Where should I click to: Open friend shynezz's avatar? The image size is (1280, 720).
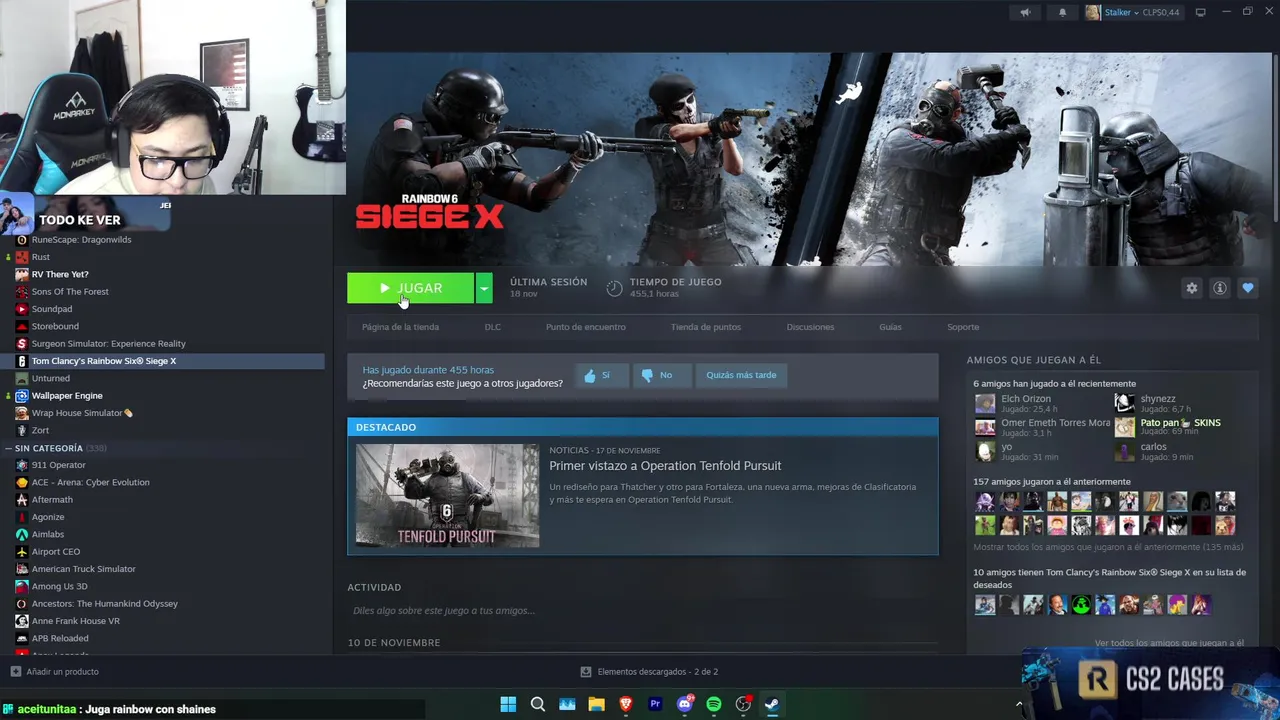tap(1124, 403)
